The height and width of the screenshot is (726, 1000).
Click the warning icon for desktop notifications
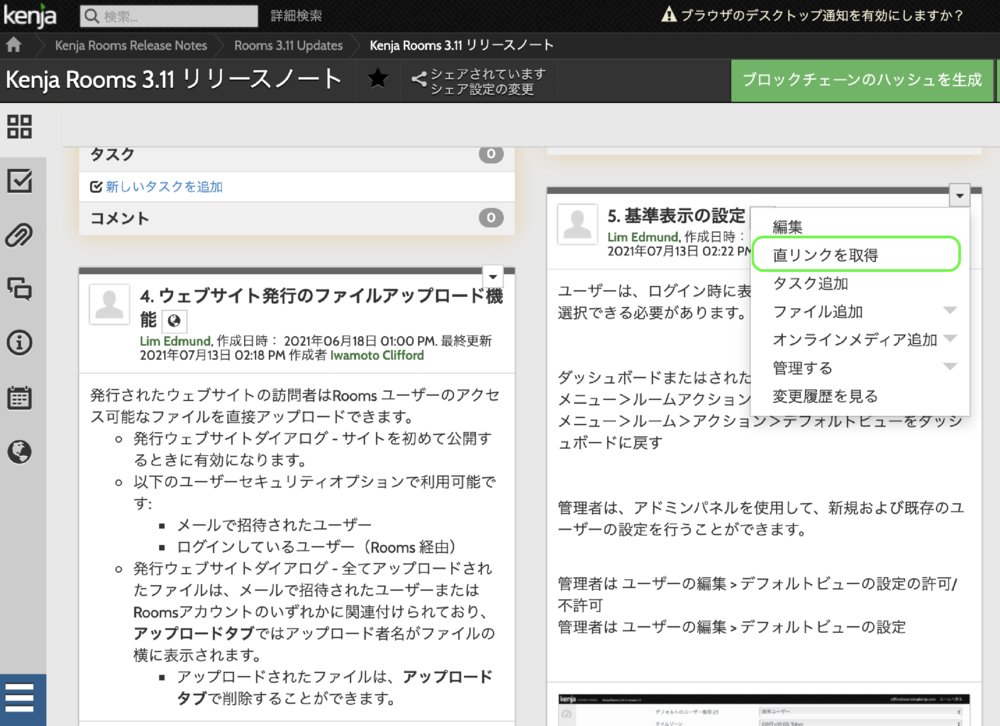click(668, 14)
